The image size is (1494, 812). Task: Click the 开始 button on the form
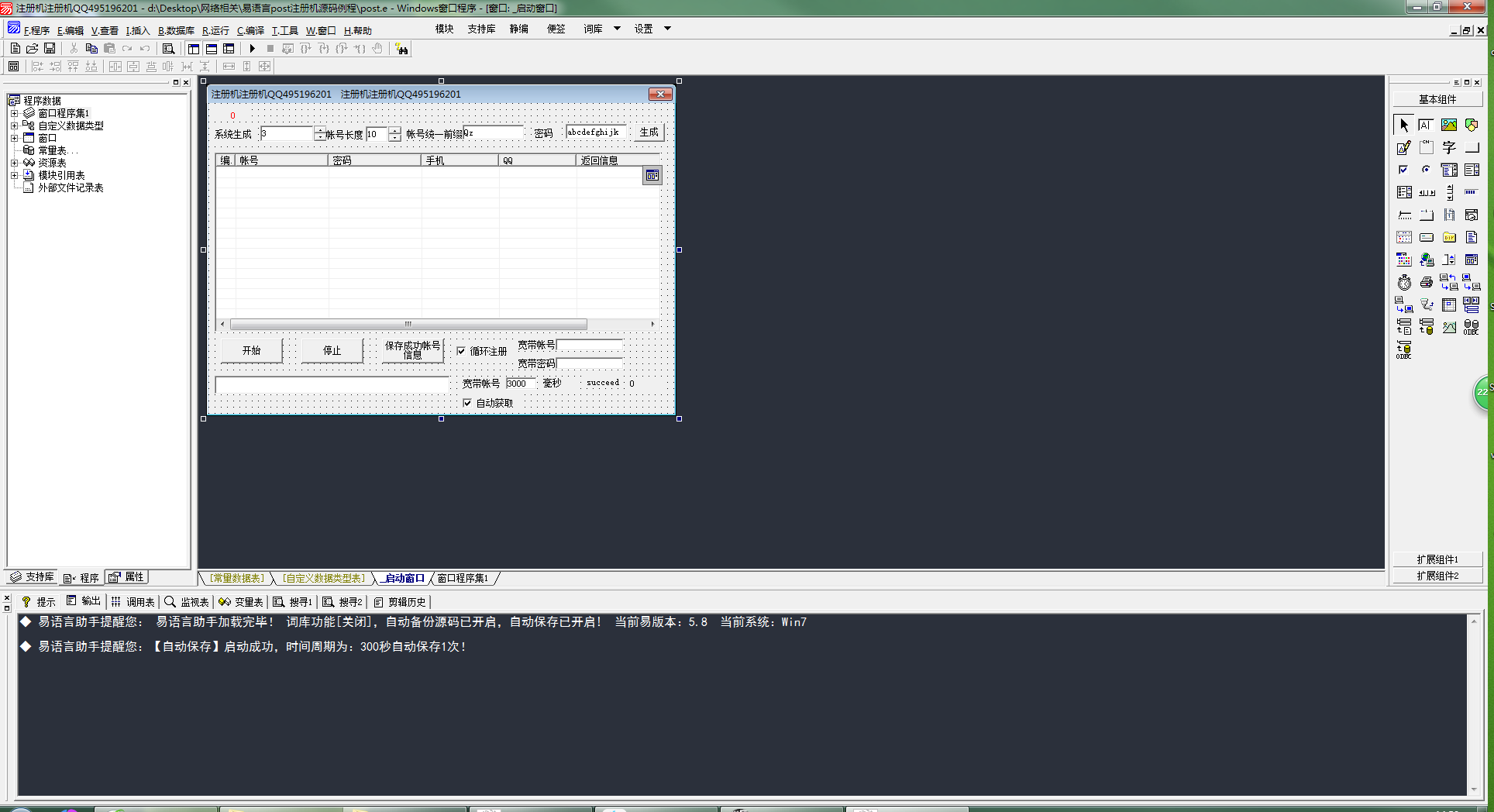coord(251,350)
